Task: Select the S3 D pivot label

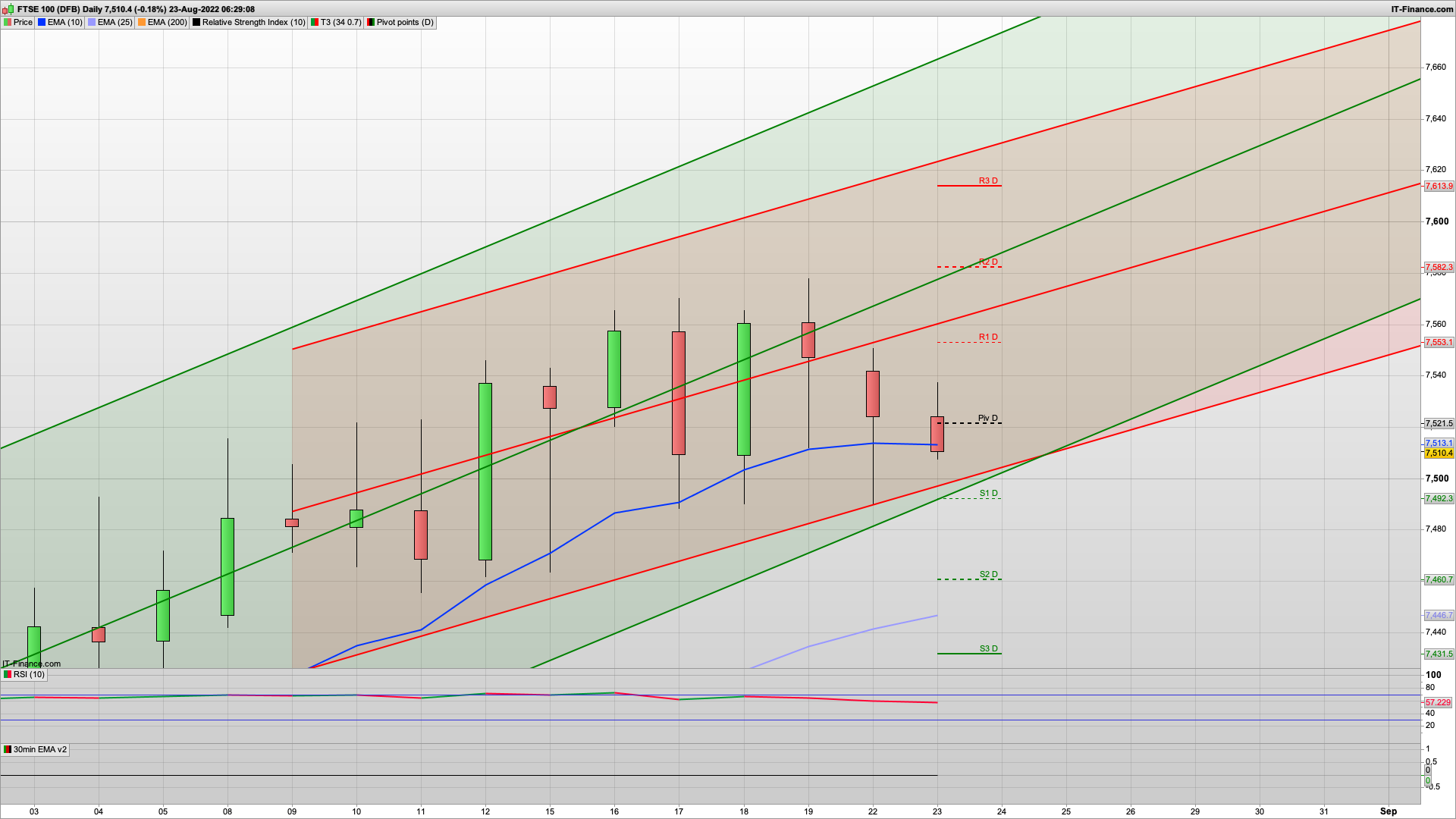Action: (x=988, y=648)
